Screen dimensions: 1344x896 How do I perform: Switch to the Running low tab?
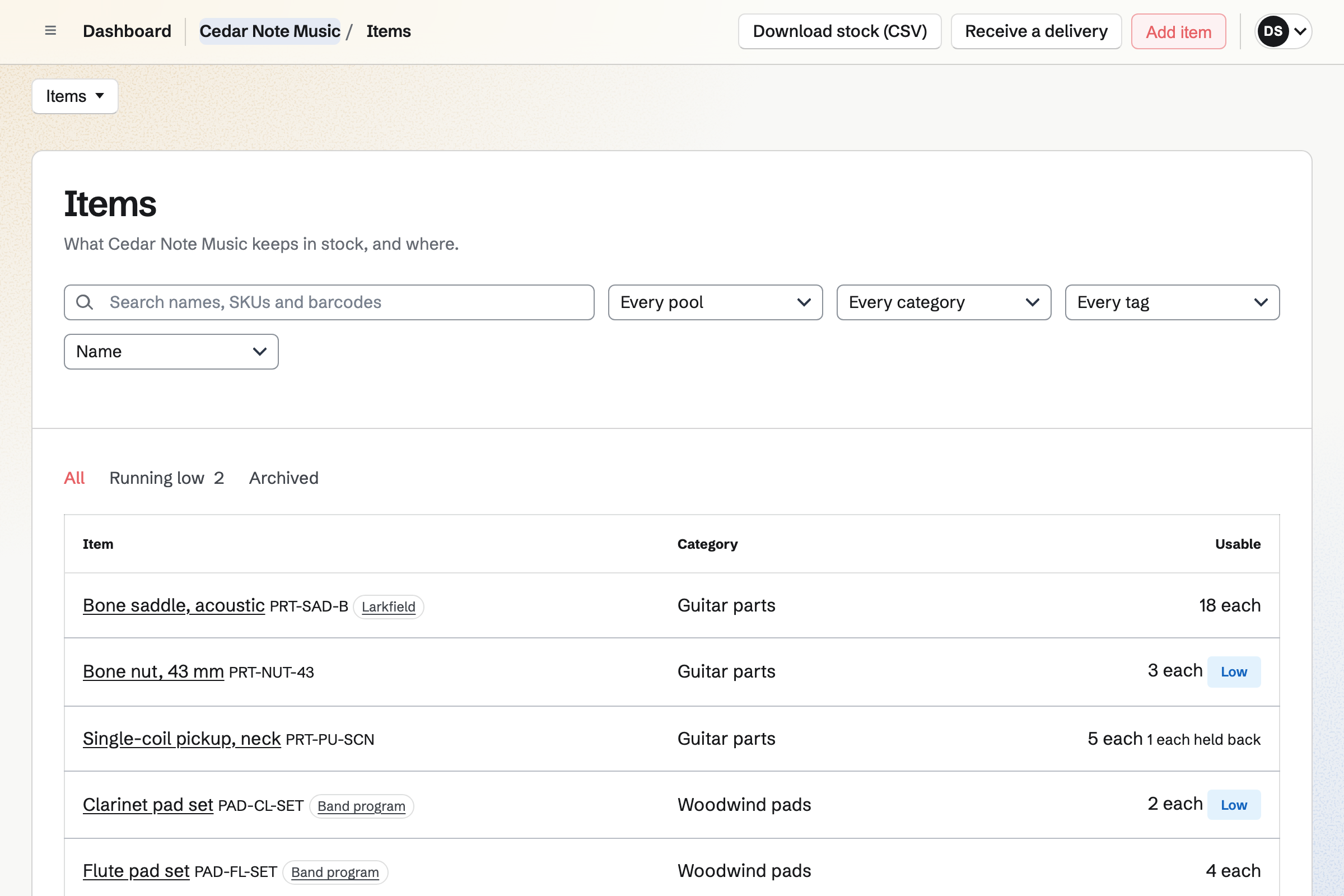(x=166, y=478)
